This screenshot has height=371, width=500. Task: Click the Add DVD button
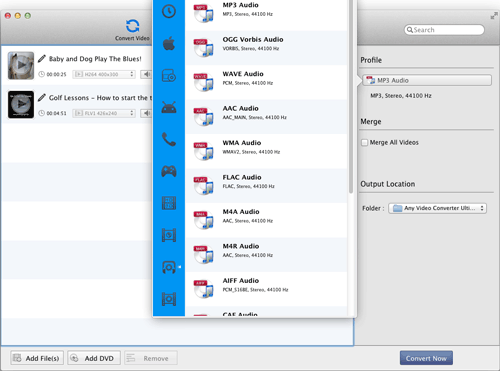coord(94,358)
